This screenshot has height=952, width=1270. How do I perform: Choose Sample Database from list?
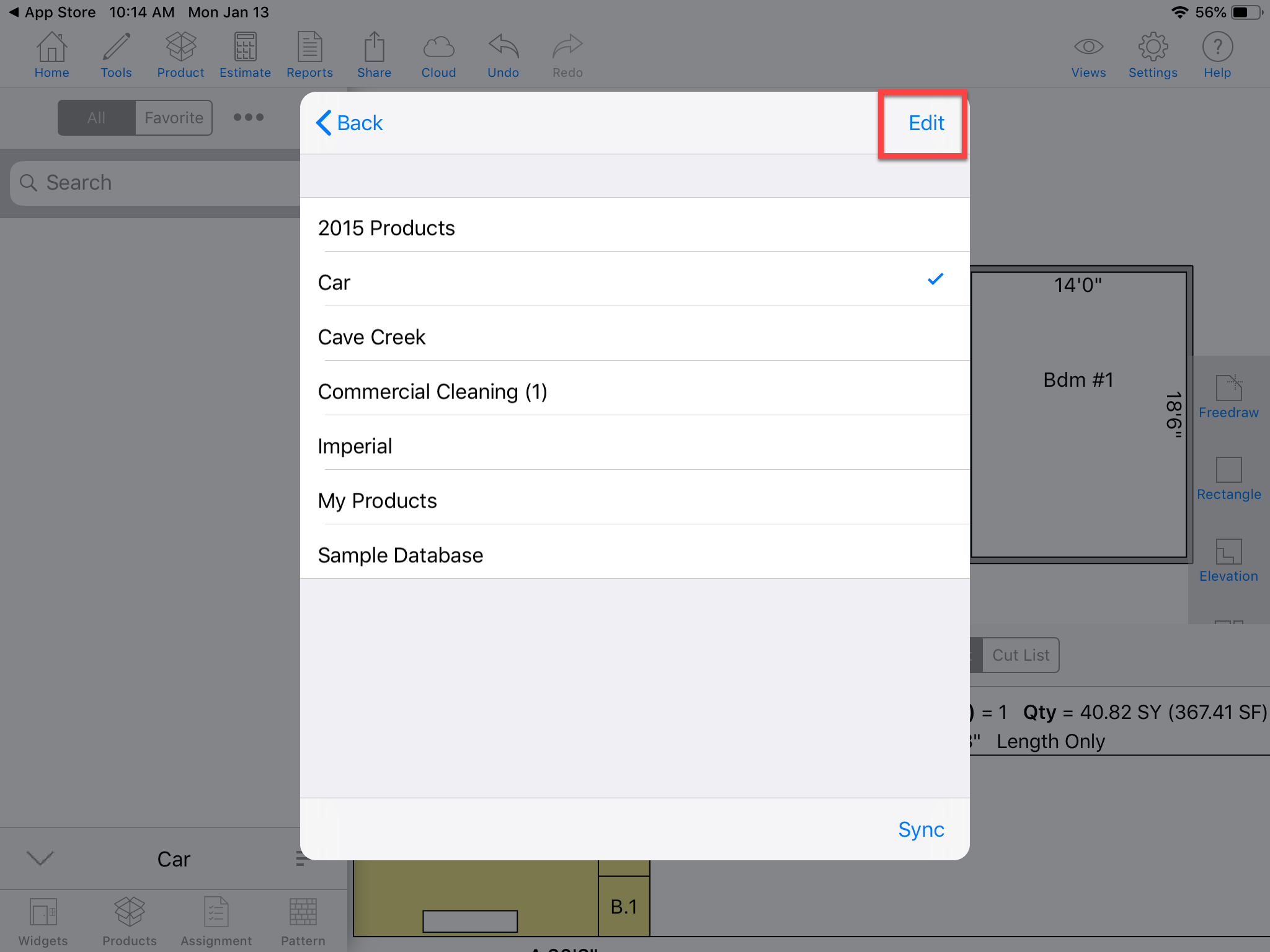point(633,555)
